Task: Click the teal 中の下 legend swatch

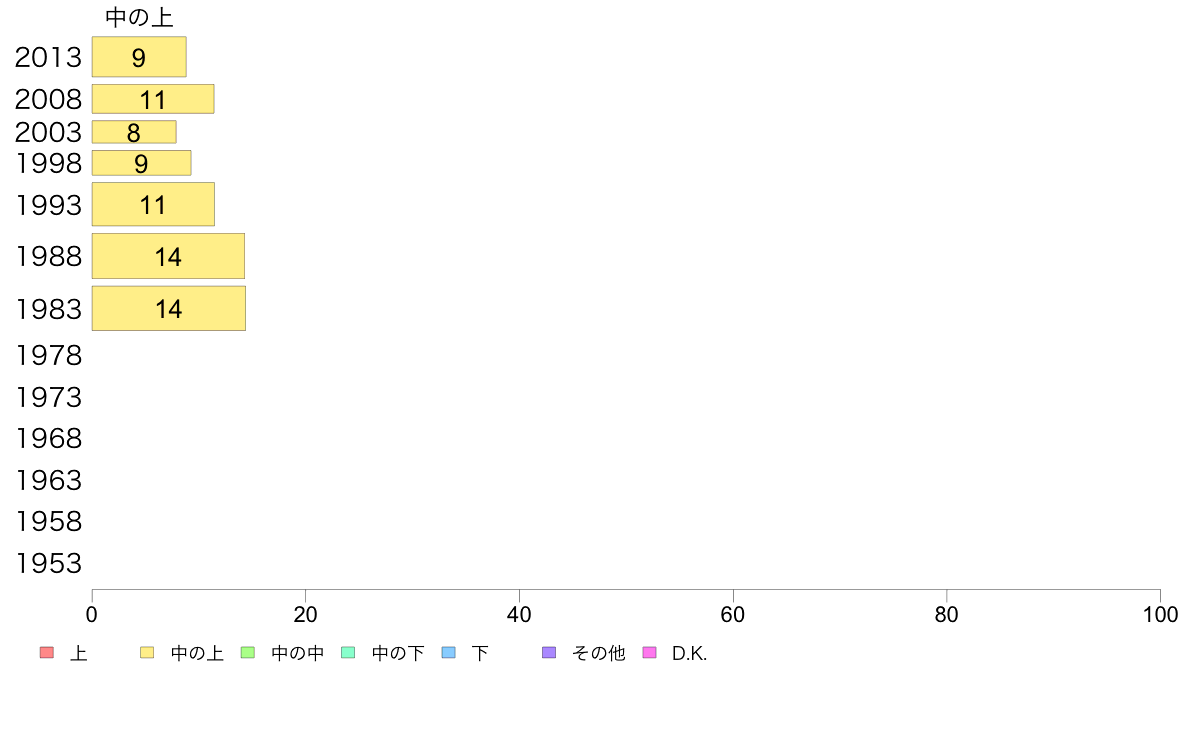Action: pyautogui.click(x=349, y=653)
